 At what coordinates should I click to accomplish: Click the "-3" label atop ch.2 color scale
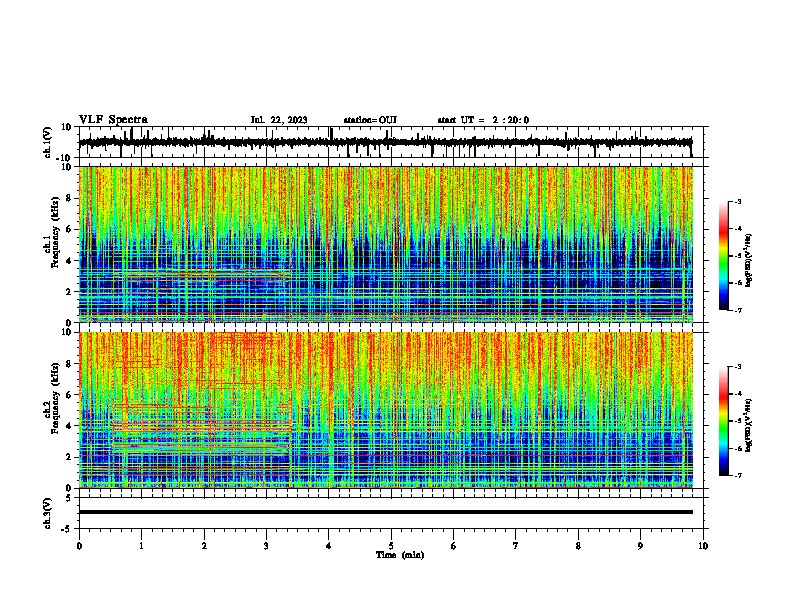738,367
